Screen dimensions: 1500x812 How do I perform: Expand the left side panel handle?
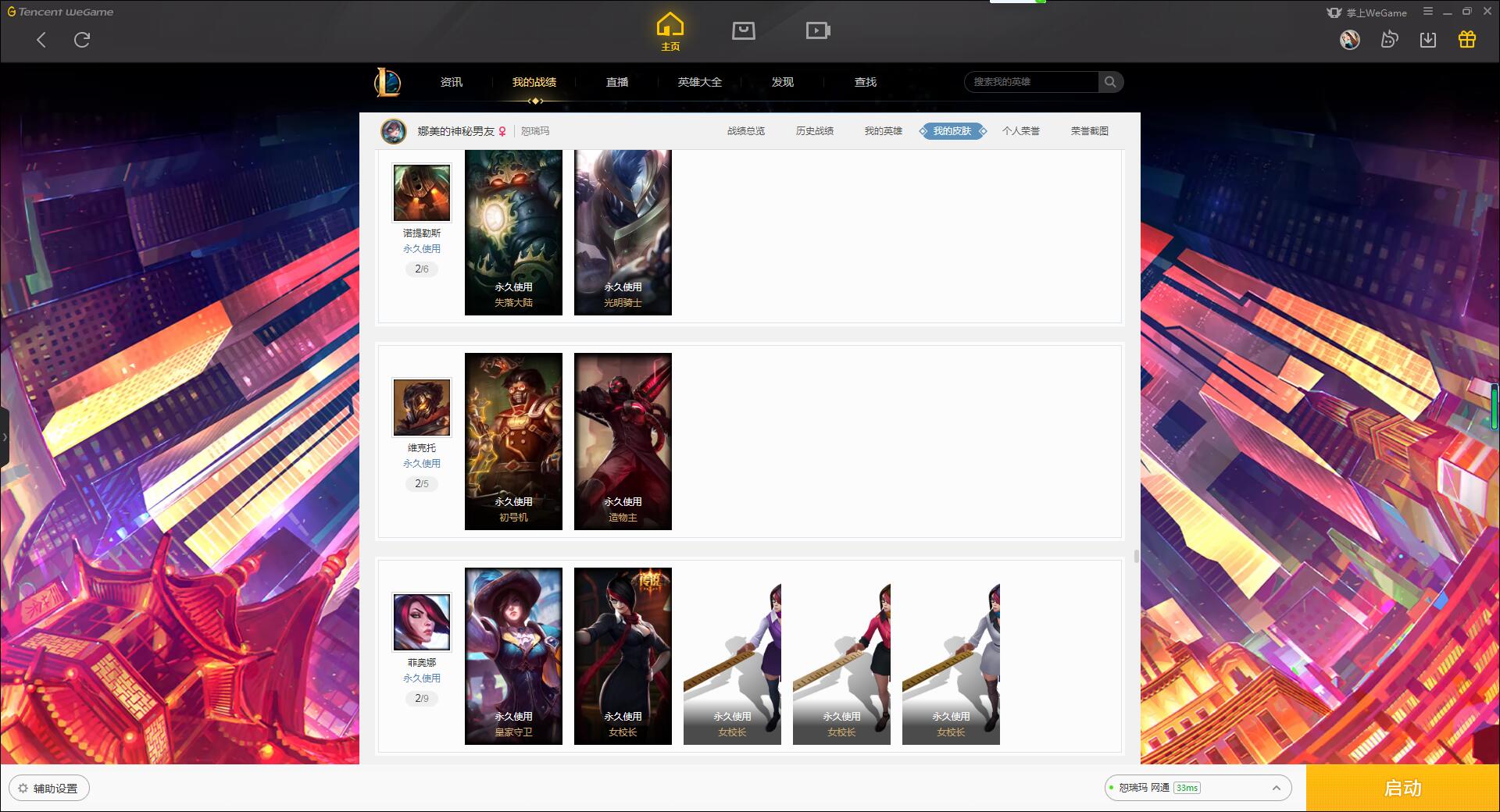point(5,437)
